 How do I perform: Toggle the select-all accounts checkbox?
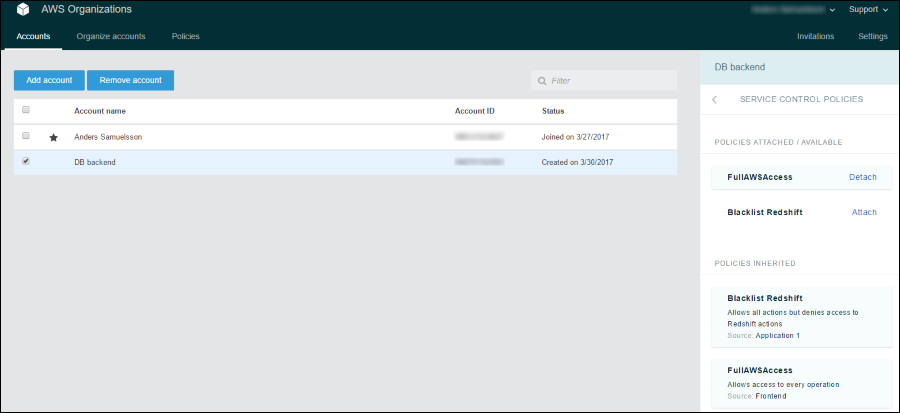click(26, 110)
